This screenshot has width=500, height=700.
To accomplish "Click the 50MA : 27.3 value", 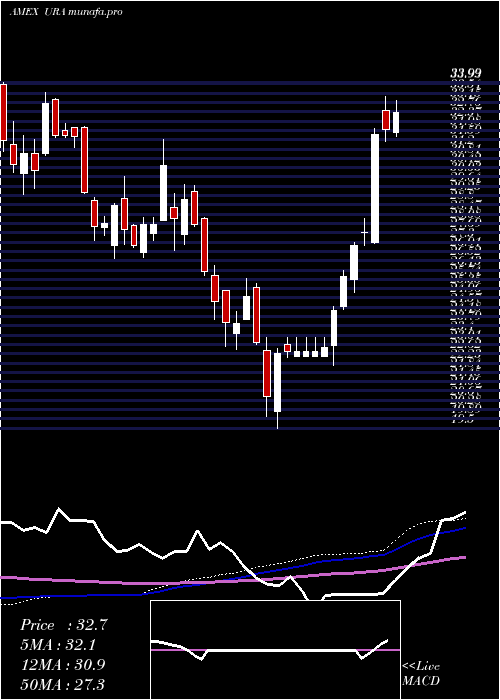I will pos(64,684).
